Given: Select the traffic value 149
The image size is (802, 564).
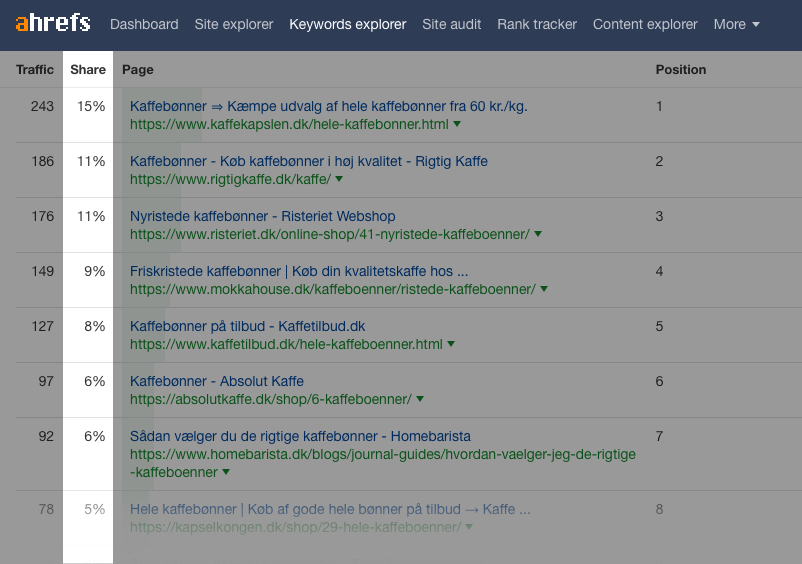Looking at the screenshot, I should click(x=42, y=271).
